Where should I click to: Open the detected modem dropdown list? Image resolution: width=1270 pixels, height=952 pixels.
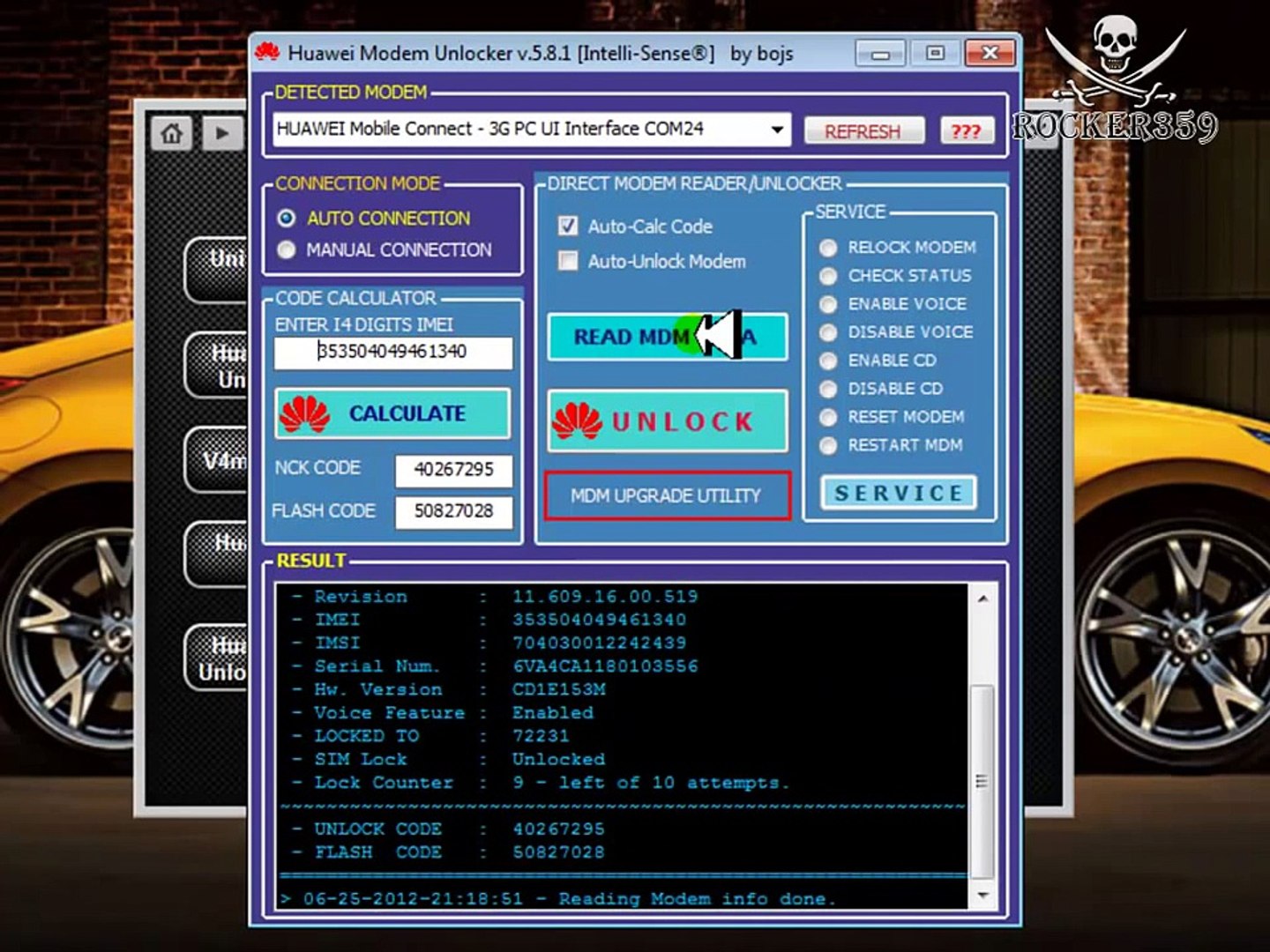click(x=776, y=130)
